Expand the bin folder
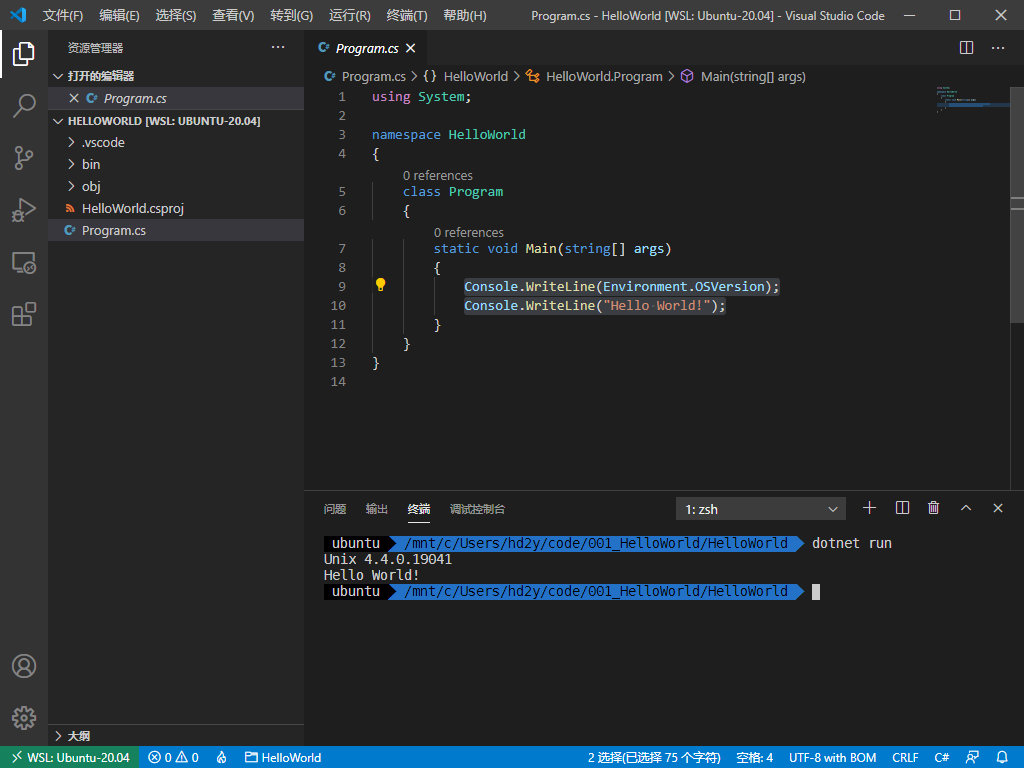Image resolution: width=1024 pixels, height=768 pixels. 177,165
